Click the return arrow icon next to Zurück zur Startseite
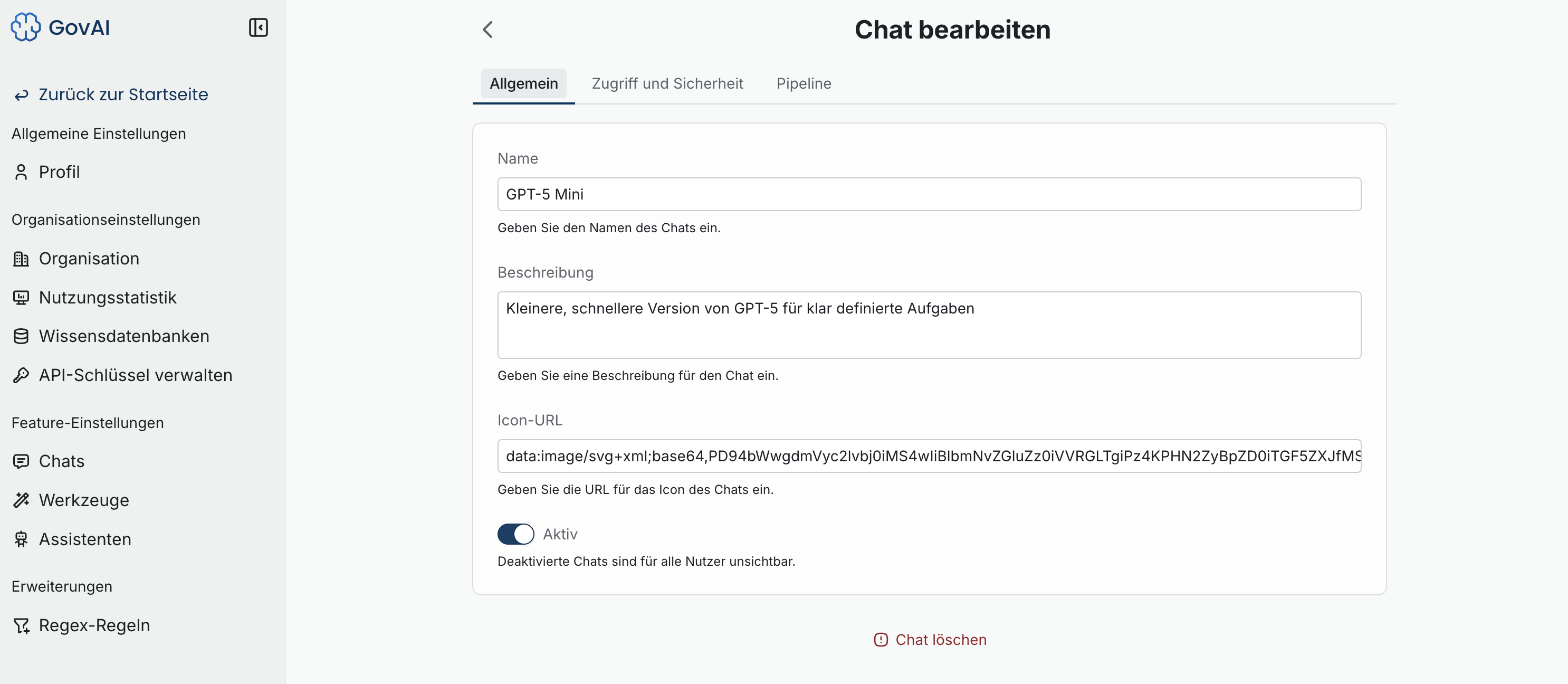 click(x=21, y=95)
